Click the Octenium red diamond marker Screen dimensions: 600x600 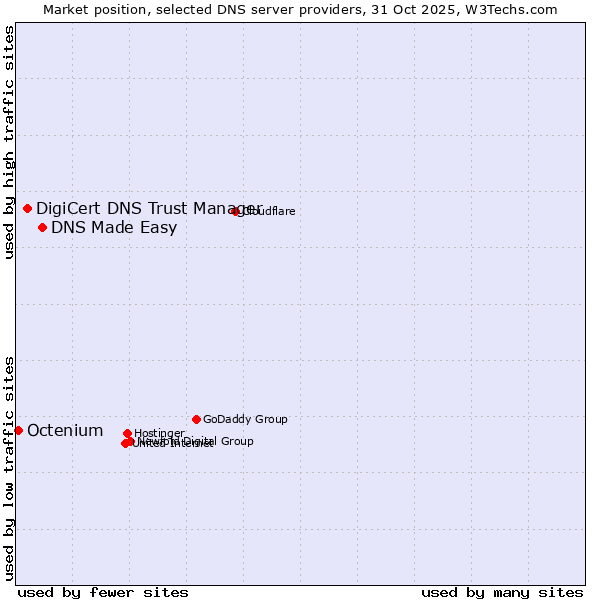point(18,430)
